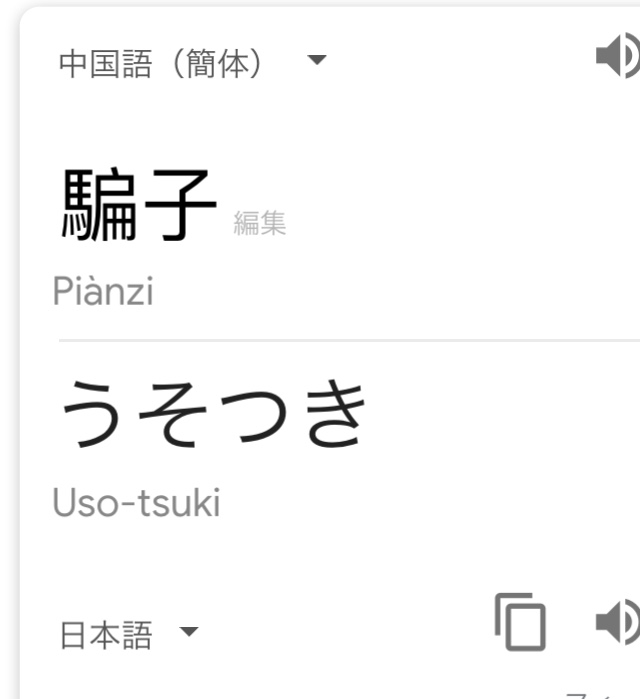Screen dimensions: 640x699
Task: Select the 中国語（簡体）source language label
Action: [160, 63]
